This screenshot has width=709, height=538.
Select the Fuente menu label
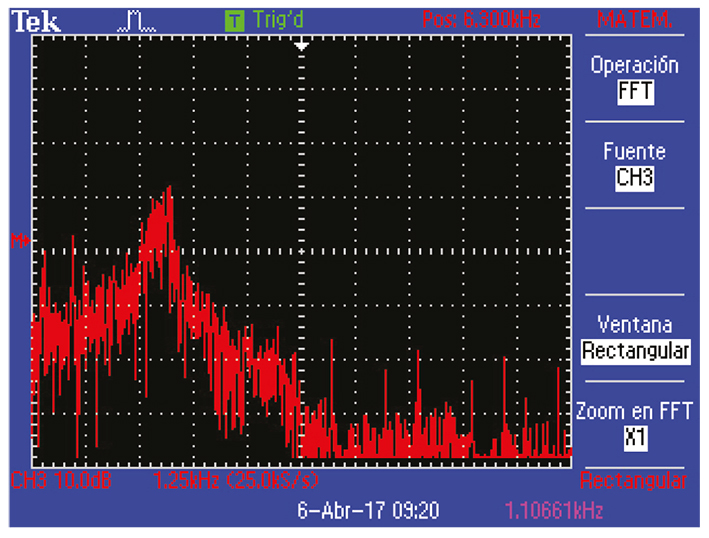(x=634, y=152)
